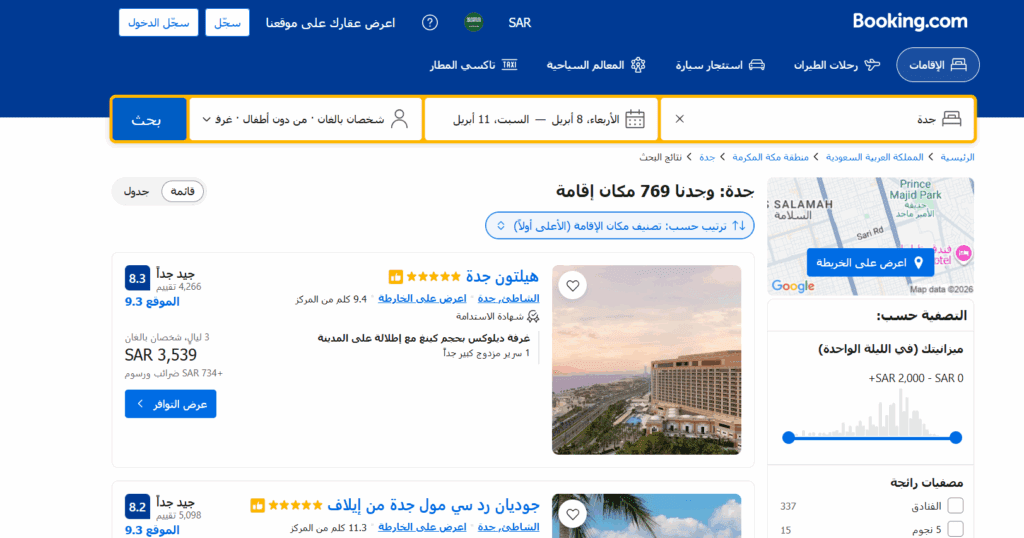The image size is (1024, 538).
Task: Expand the guests and rooms dropdown
Action: point(306,119)
